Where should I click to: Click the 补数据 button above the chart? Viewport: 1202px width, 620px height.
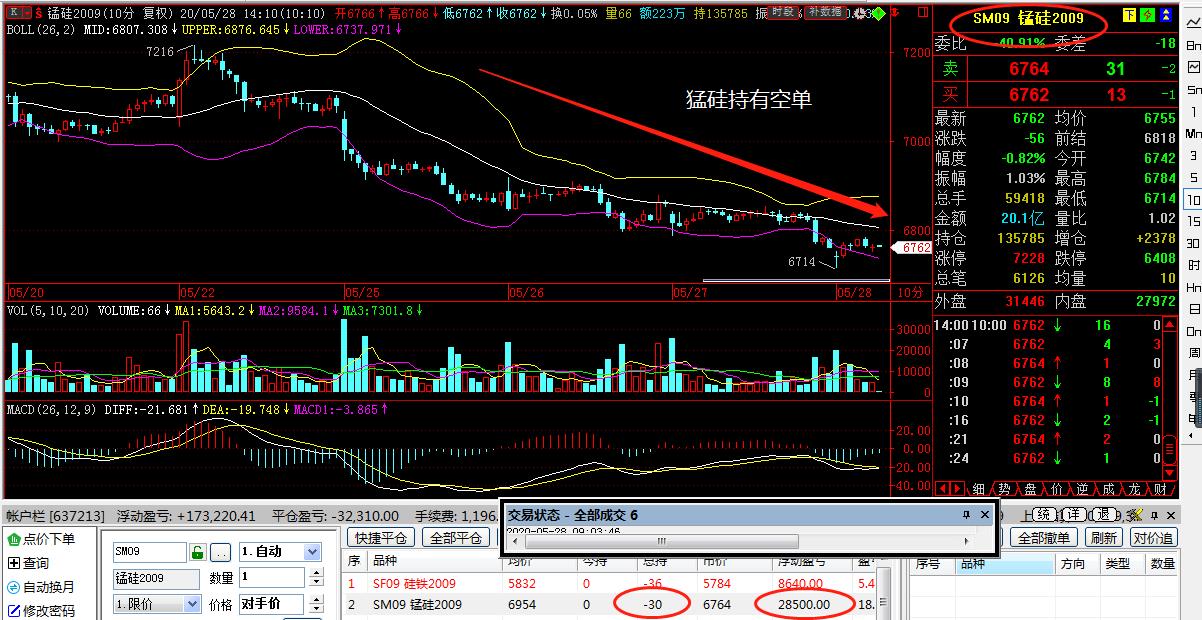coord(825,12)
